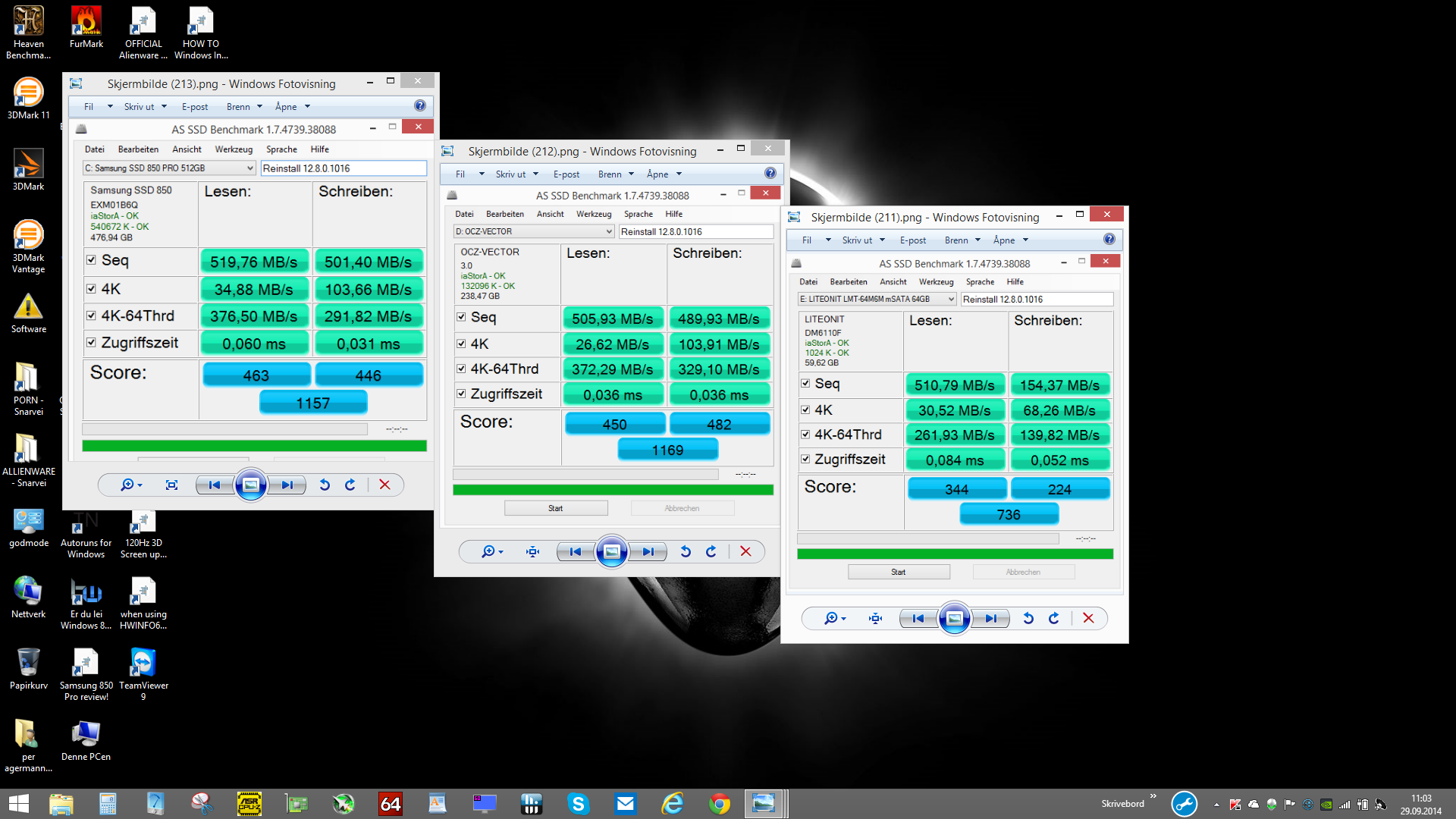Click Start button in OCZ-VECTOR benchmark
The image size is (1456, 819).
coord(556,508)
